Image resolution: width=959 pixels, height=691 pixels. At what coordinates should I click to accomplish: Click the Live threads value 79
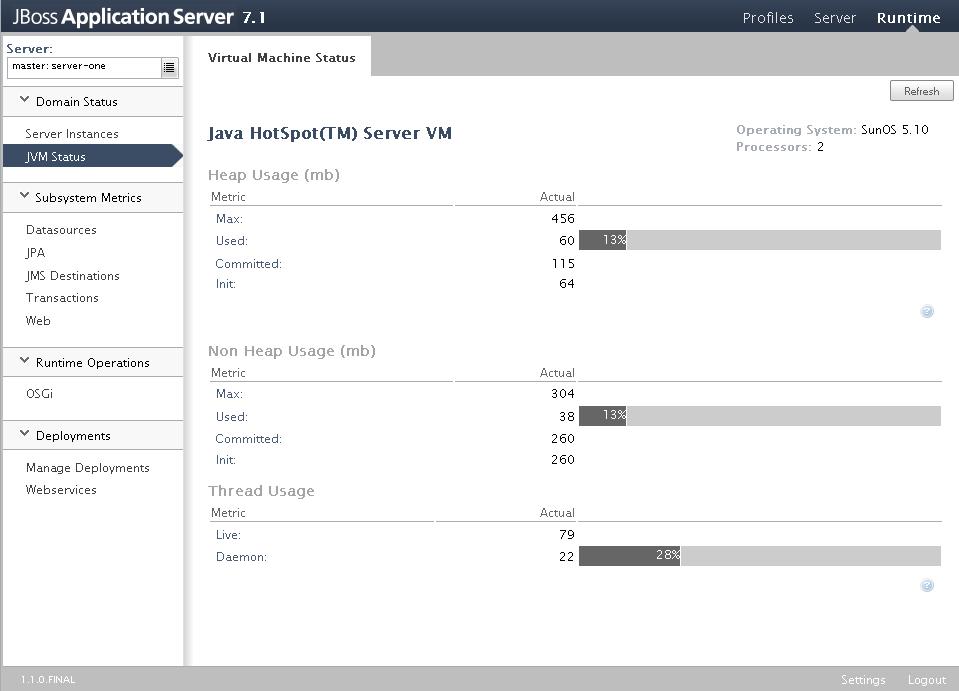567,534
